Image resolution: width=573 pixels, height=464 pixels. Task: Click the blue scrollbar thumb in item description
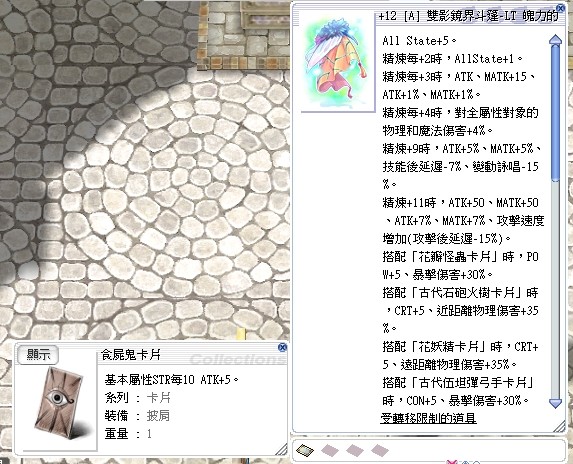pyautogui.click(x=555, y=113)
